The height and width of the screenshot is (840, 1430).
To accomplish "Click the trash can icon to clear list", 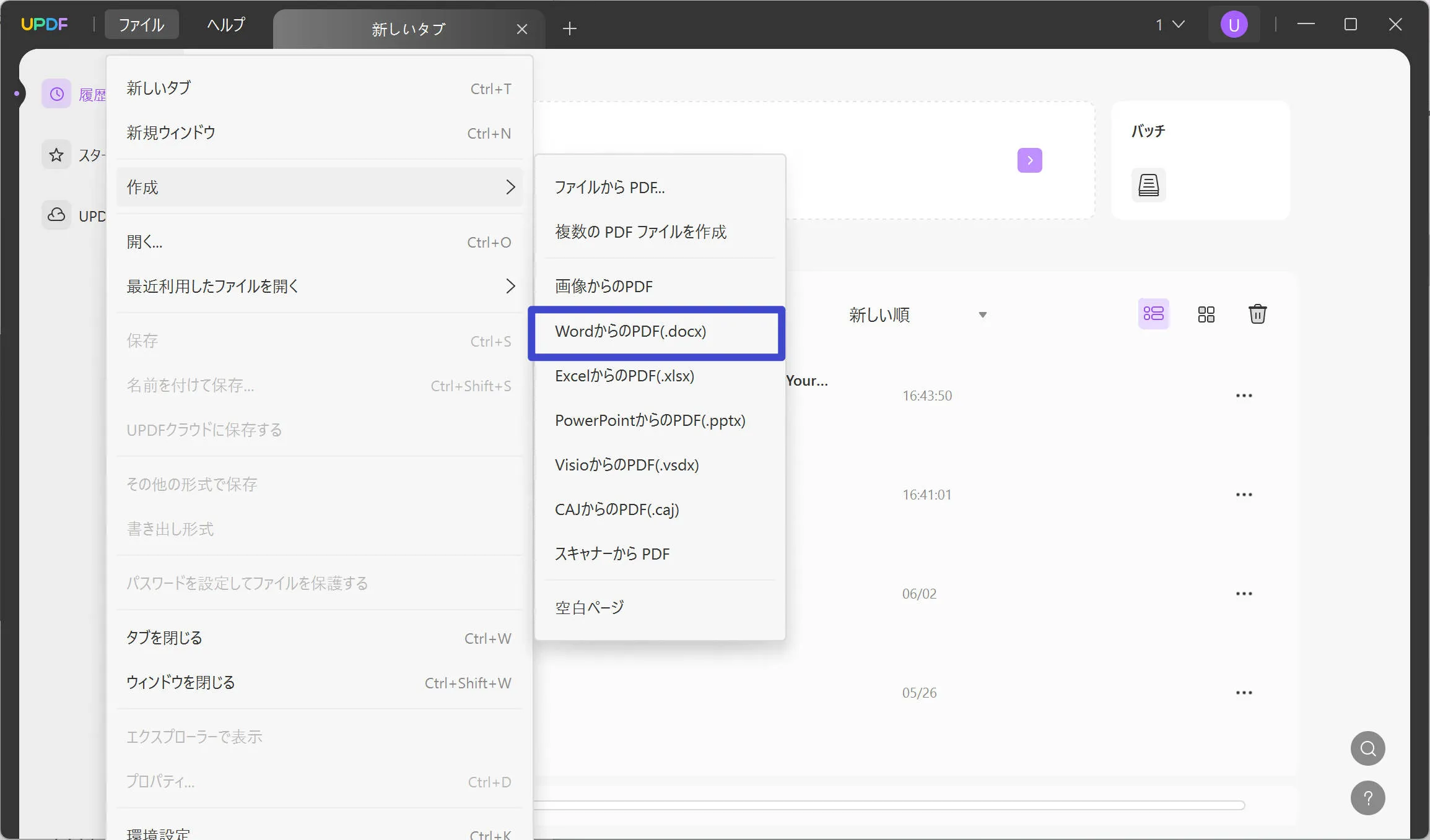I will [1257, 314].
